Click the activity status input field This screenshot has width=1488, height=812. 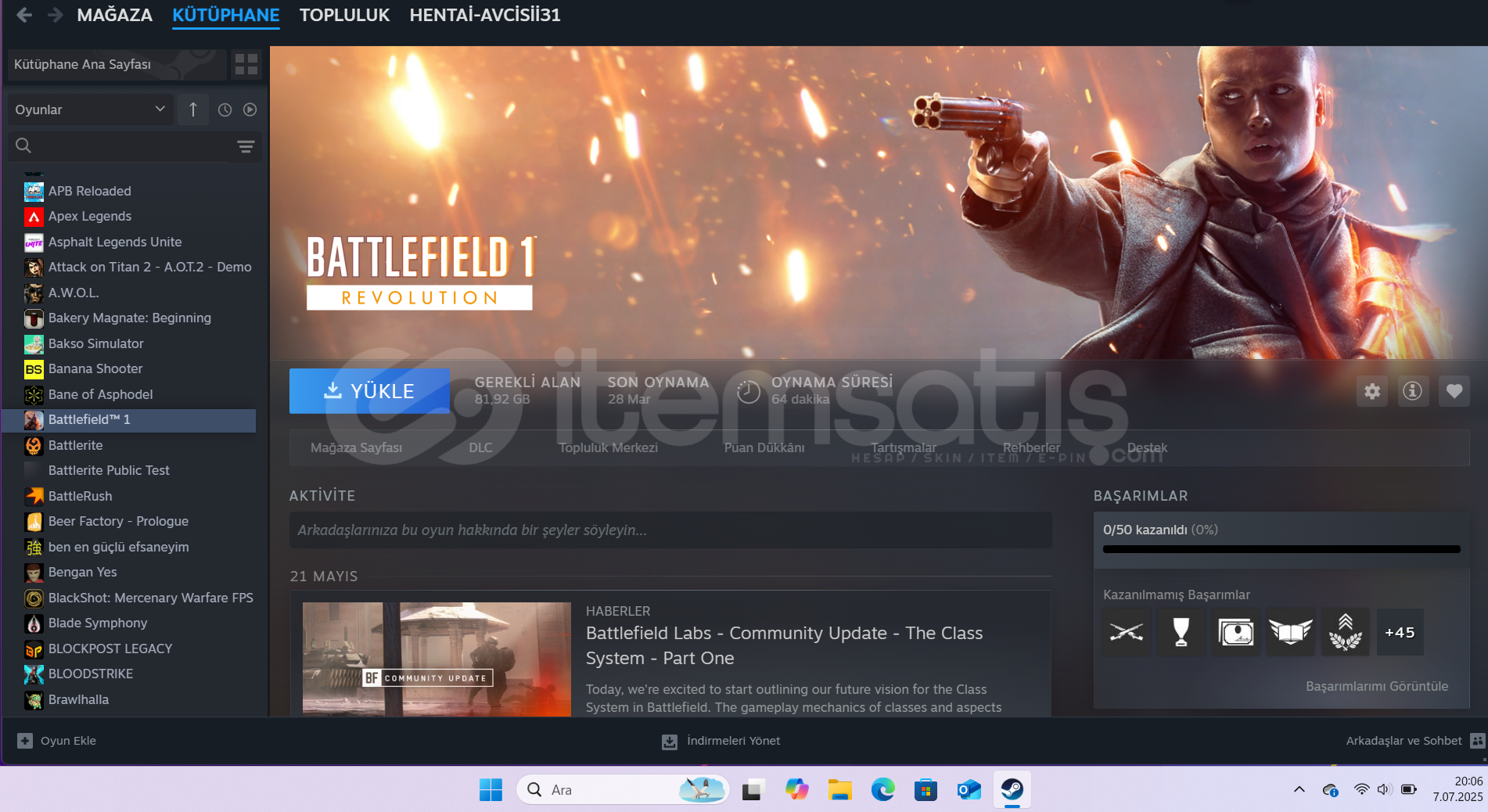pyautogui.click(x=670, y=530)
